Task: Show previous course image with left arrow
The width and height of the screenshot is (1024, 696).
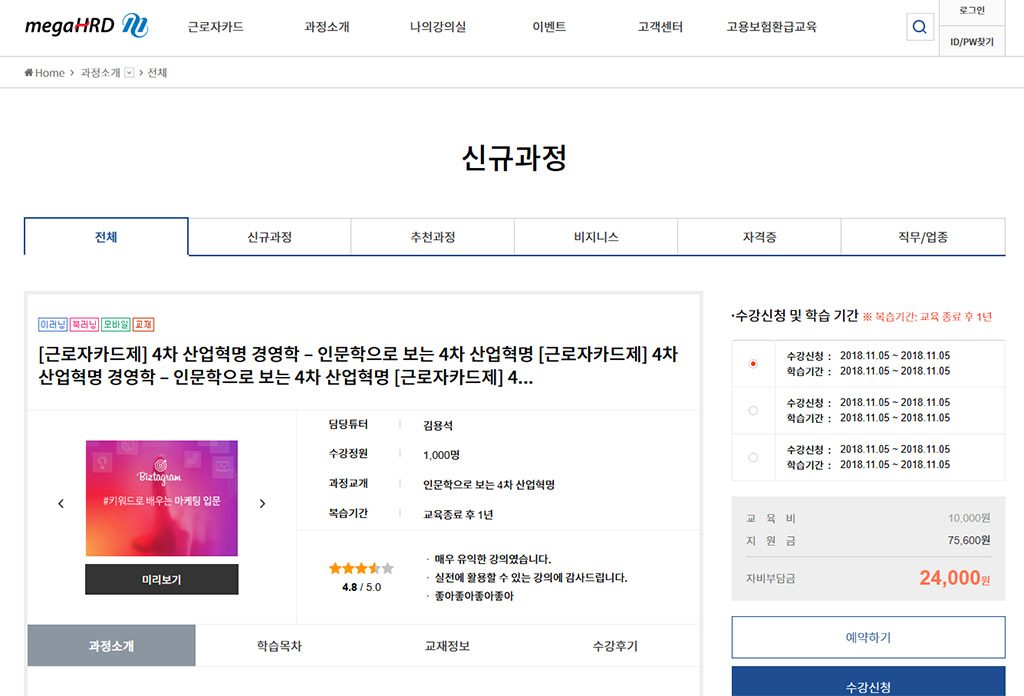Action: tap(61, 504)
